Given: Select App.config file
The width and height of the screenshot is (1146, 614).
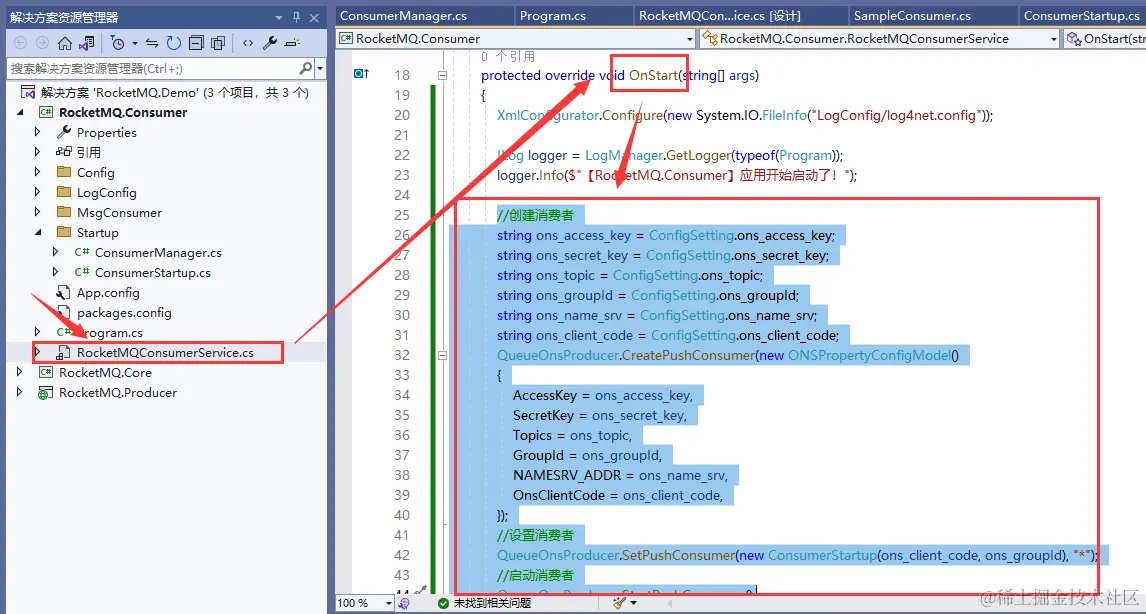Looking at the screenshot, I should (x=108, y=292).
